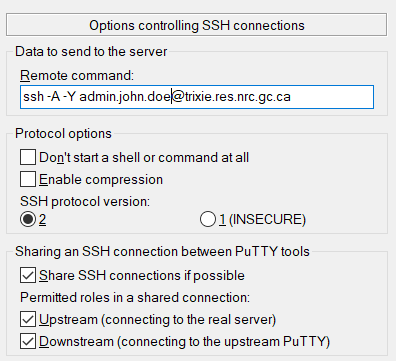Uncheck Share SSH connections if possible

[x=28, y=275]
